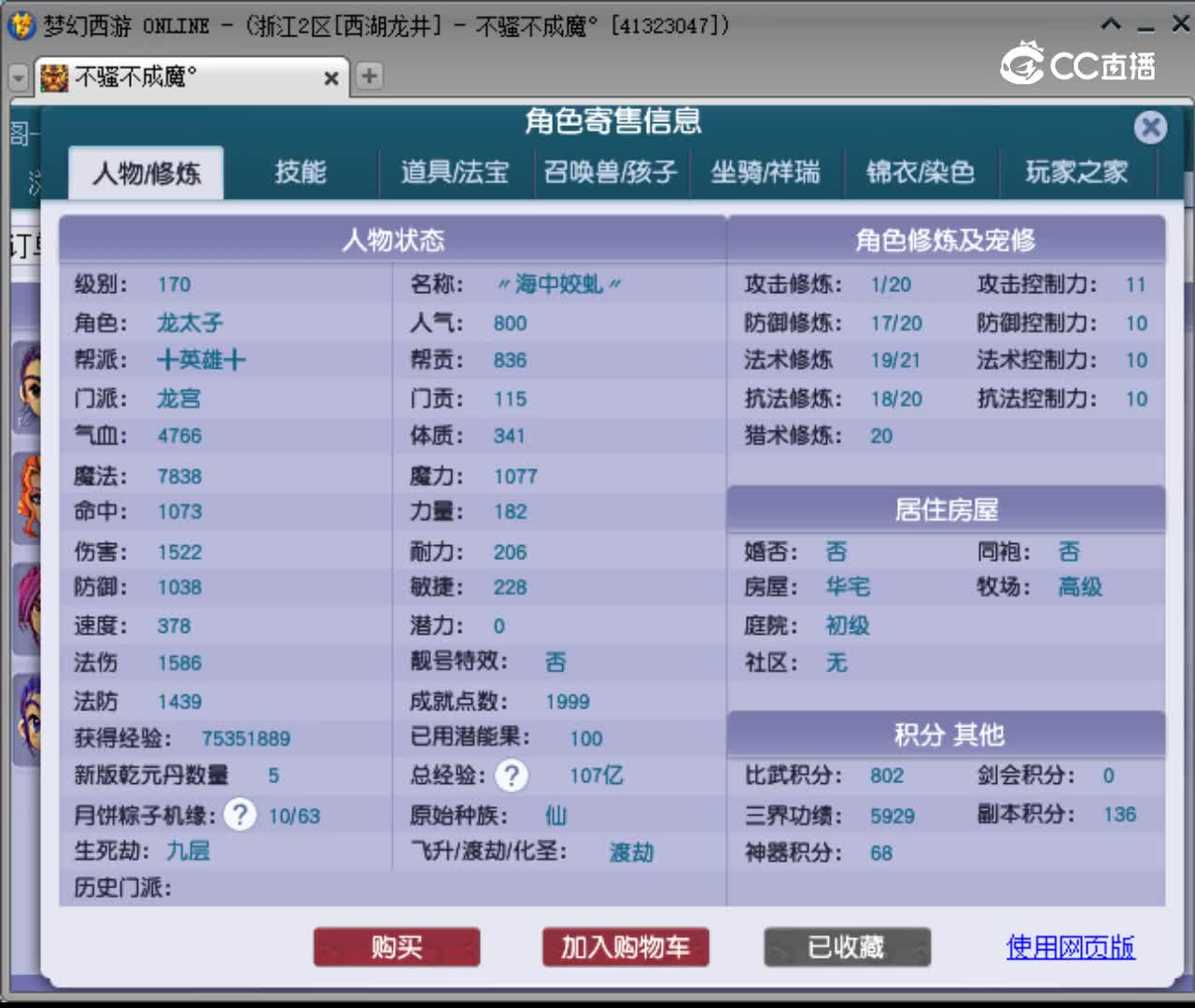Click the help icon beside 月饼粽子机缘
The height and width of the screenshot is (1008, 1195).
pyautogui.click(x=240, y=815)
